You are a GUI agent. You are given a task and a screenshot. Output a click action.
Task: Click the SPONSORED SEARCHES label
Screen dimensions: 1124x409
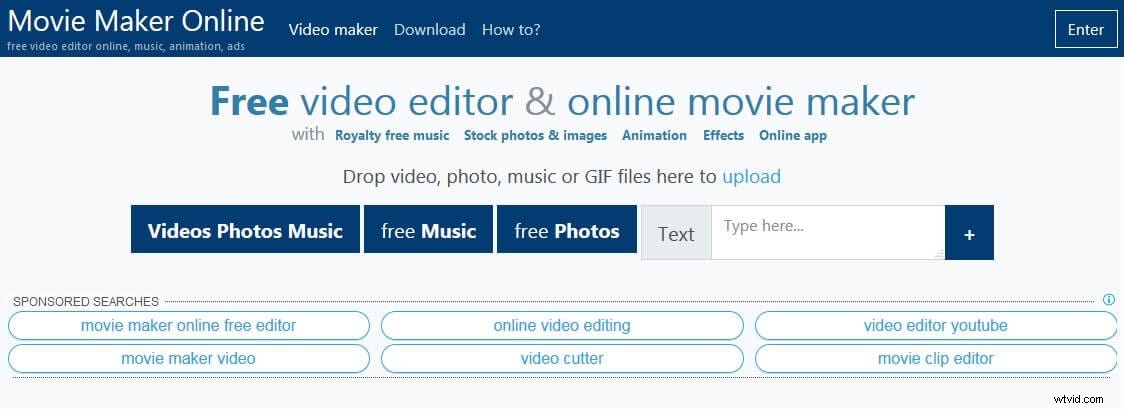point(86,302)
